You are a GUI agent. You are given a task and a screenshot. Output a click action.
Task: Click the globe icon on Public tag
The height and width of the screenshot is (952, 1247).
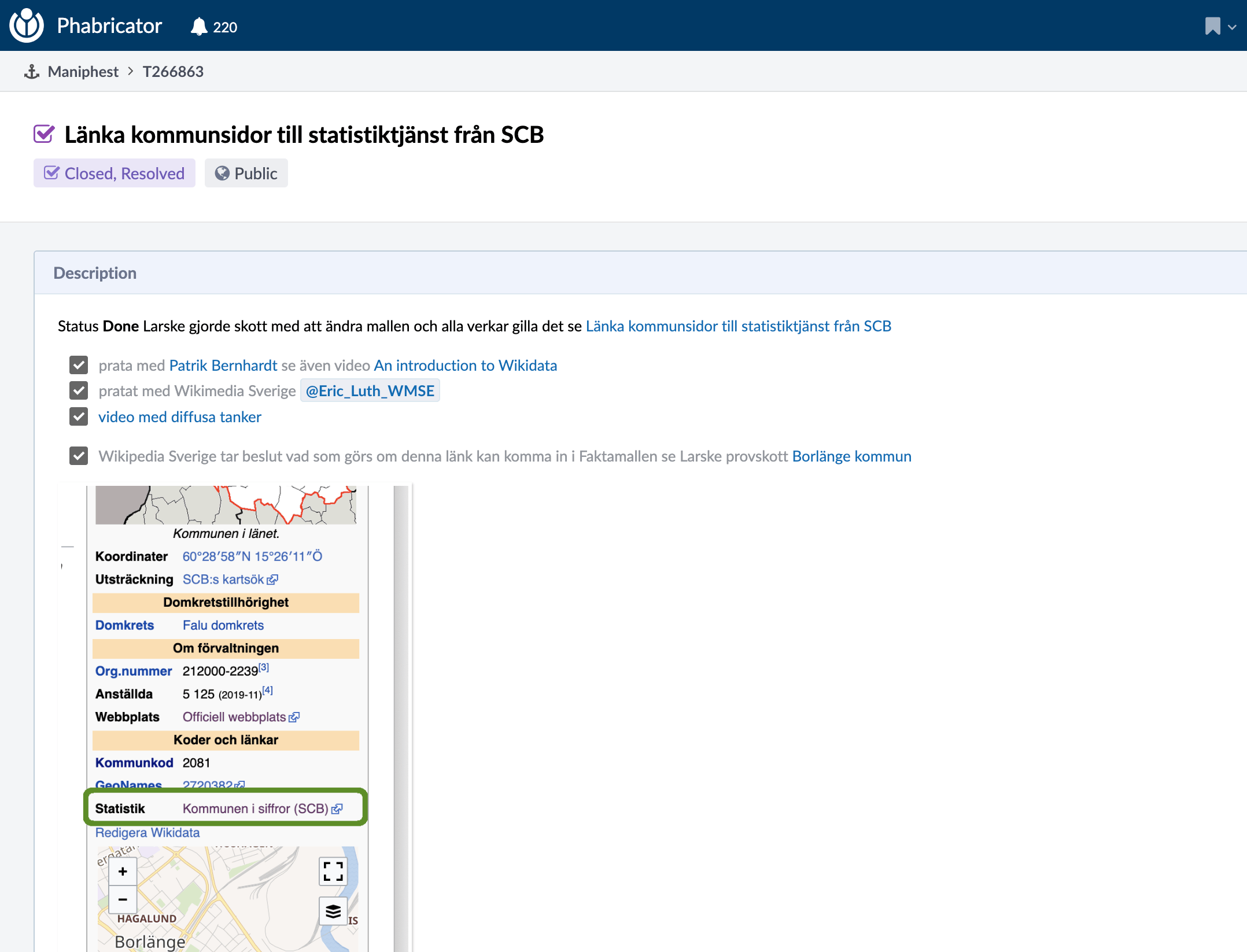point(222,174)
